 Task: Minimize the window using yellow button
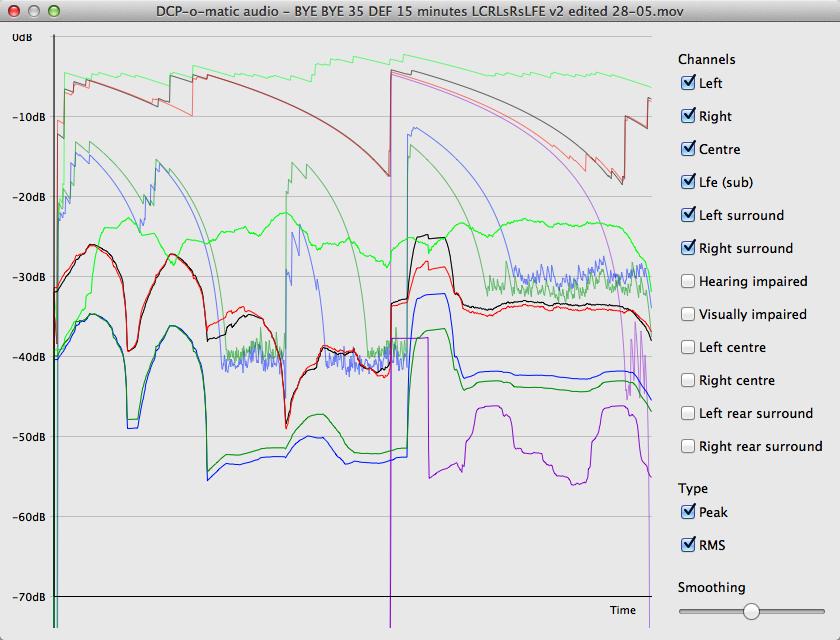[x=34, y=11]
